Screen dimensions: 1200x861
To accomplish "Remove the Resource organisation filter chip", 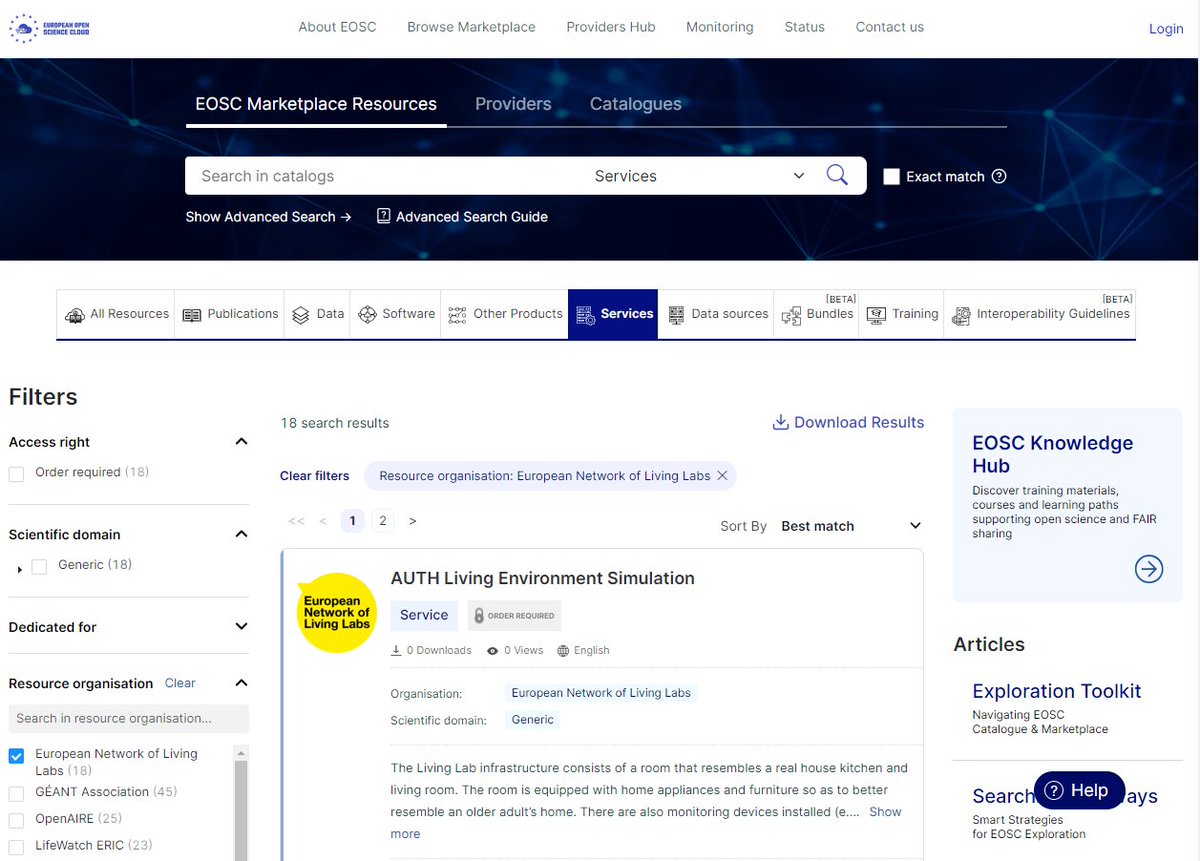I will [x=722, y=476].
